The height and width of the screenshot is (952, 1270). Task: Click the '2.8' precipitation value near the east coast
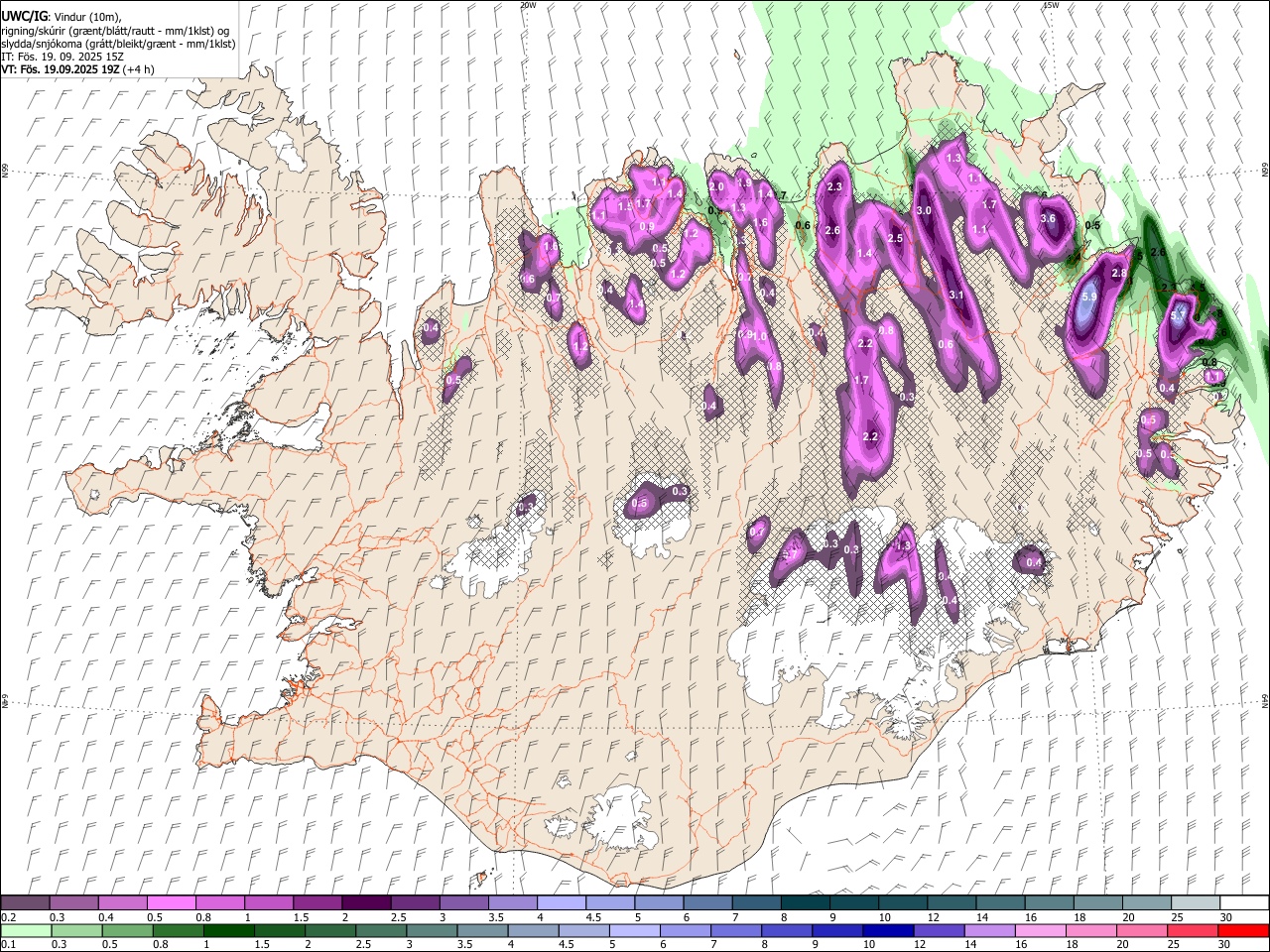pos(1120,273)
